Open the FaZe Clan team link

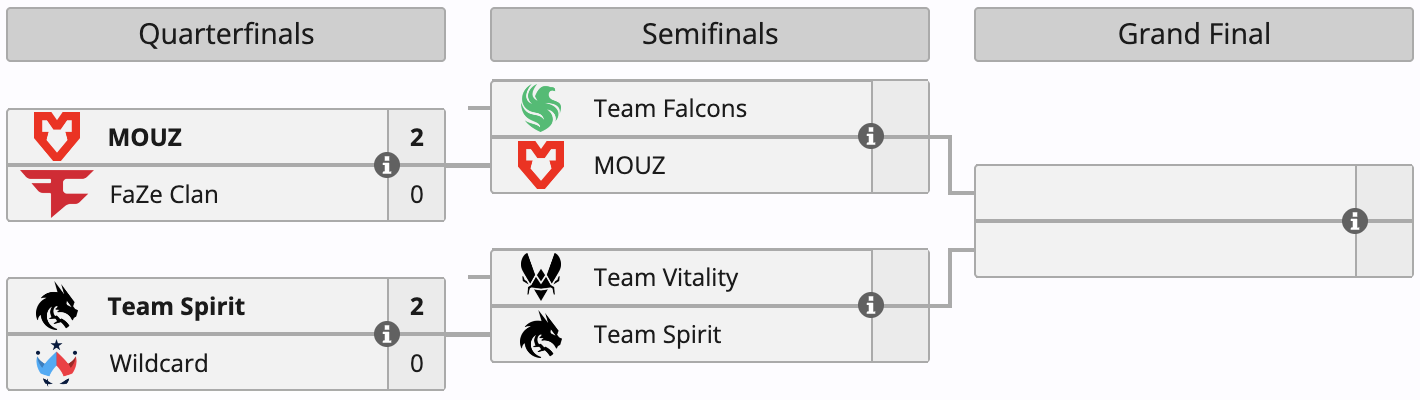coord(164,194)
